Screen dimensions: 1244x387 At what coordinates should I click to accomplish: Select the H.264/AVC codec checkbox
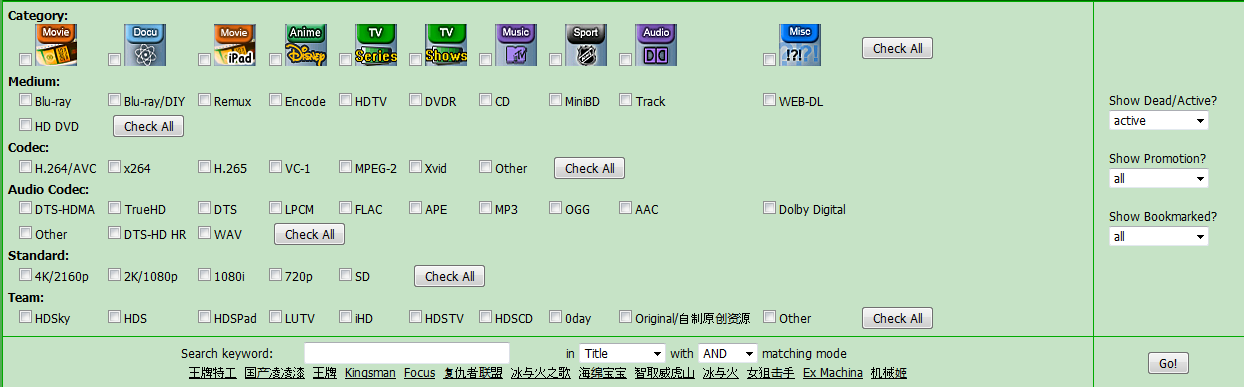tap(25, 167)
